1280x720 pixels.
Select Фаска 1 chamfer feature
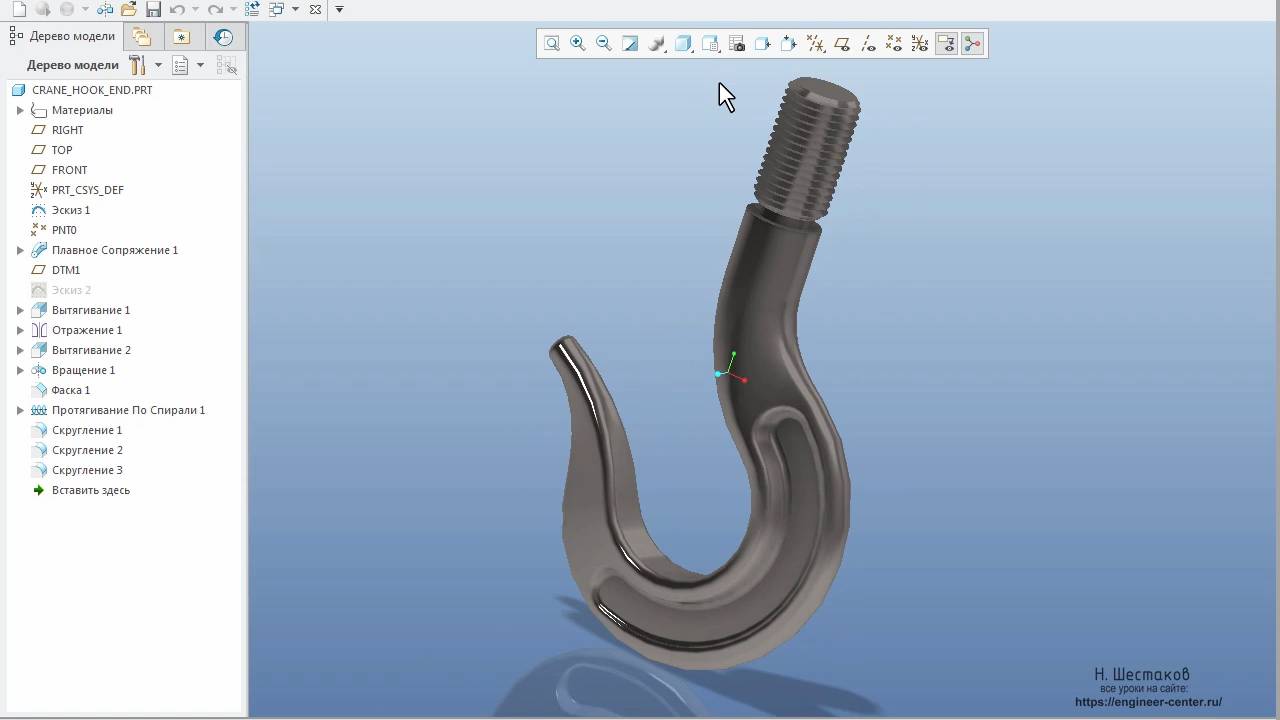pos(71,390)
